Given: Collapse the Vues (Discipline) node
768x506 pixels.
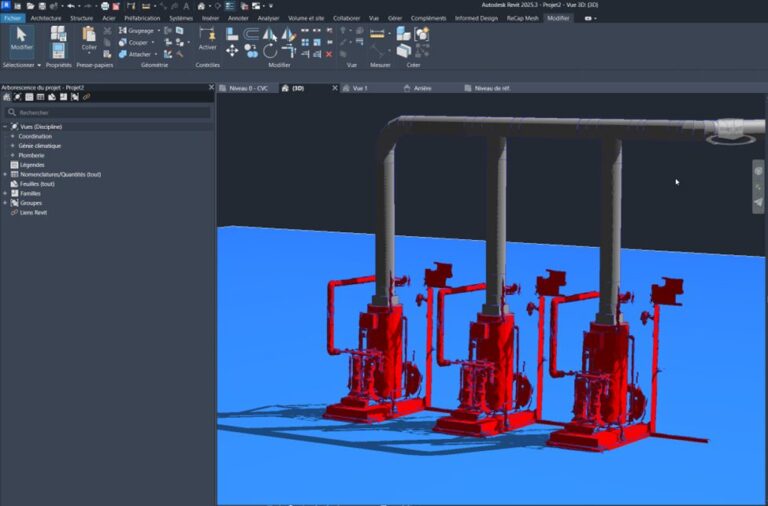Looking at the screenshot, I should 5,127.
